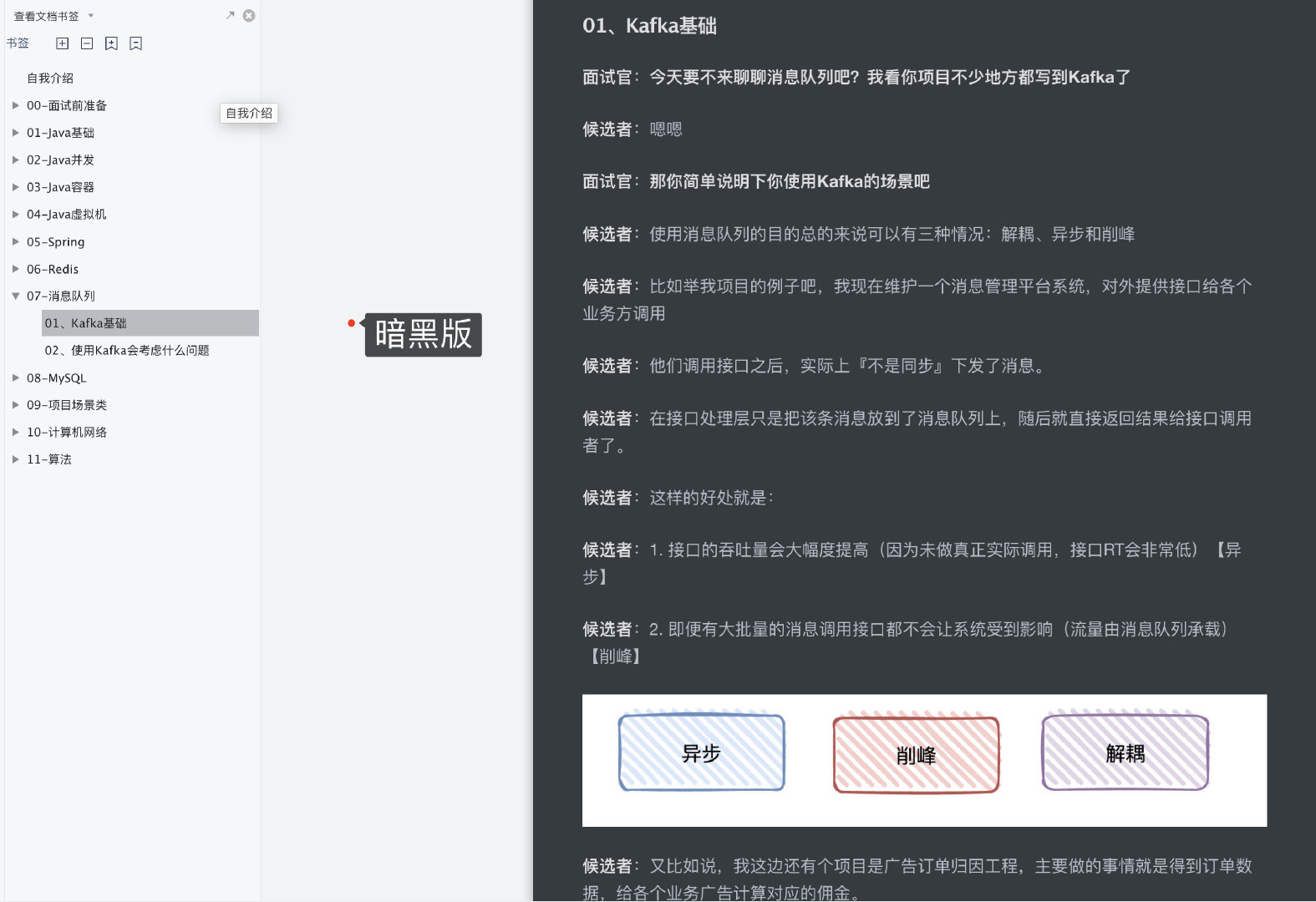Go to the 01、Kafka基础 bookmark
Image resolution: width=1316 pixels, height=902 pixels.
pos(150,323)
